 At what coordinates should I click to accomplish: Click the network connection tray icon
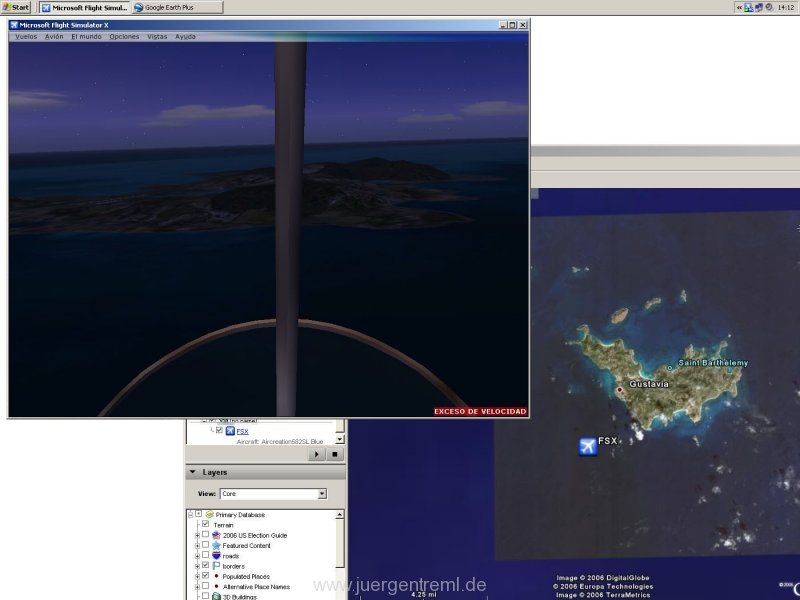point(748,8)
